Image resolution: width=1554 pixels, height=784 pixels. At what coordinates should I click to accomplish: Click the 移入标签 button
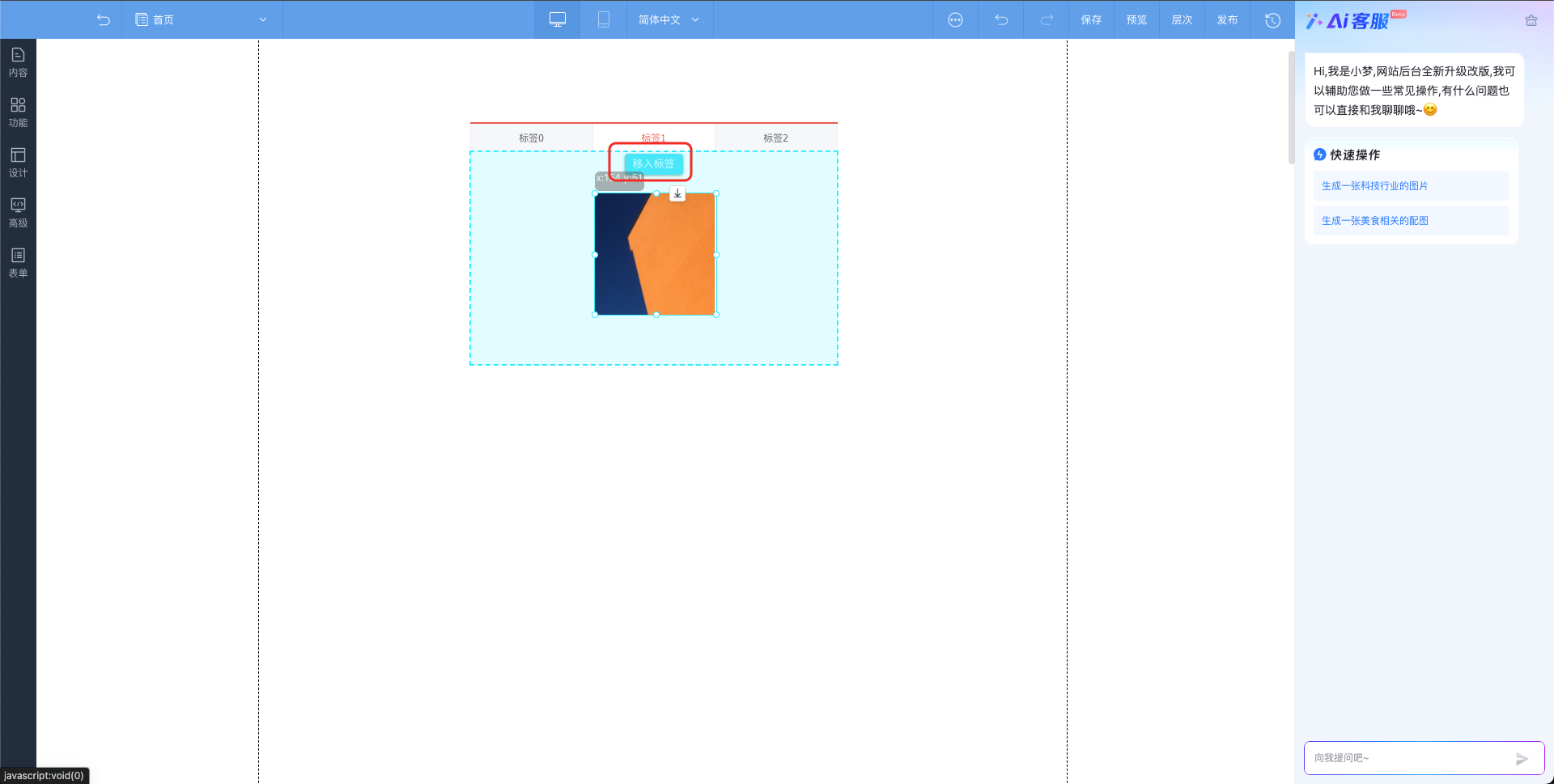(653, 163)
